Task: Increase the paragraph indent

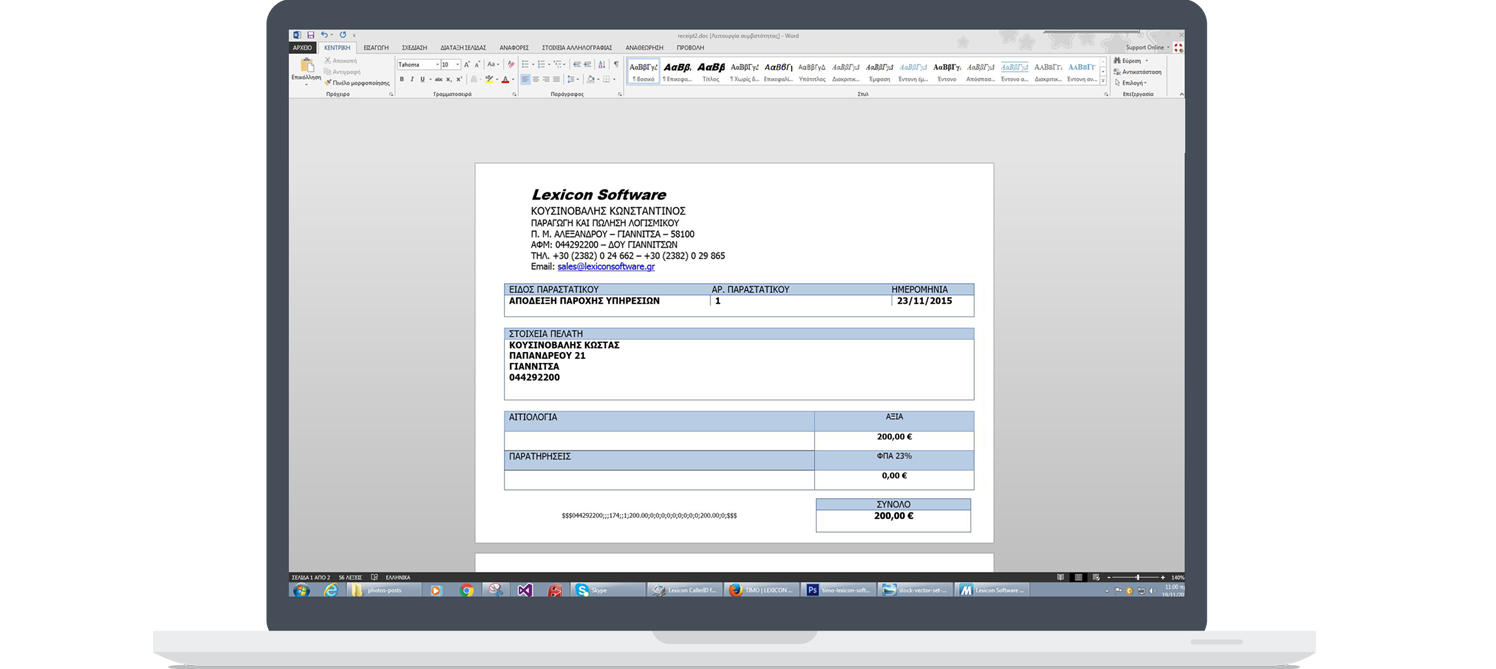Action: click(x=588, y=65)
